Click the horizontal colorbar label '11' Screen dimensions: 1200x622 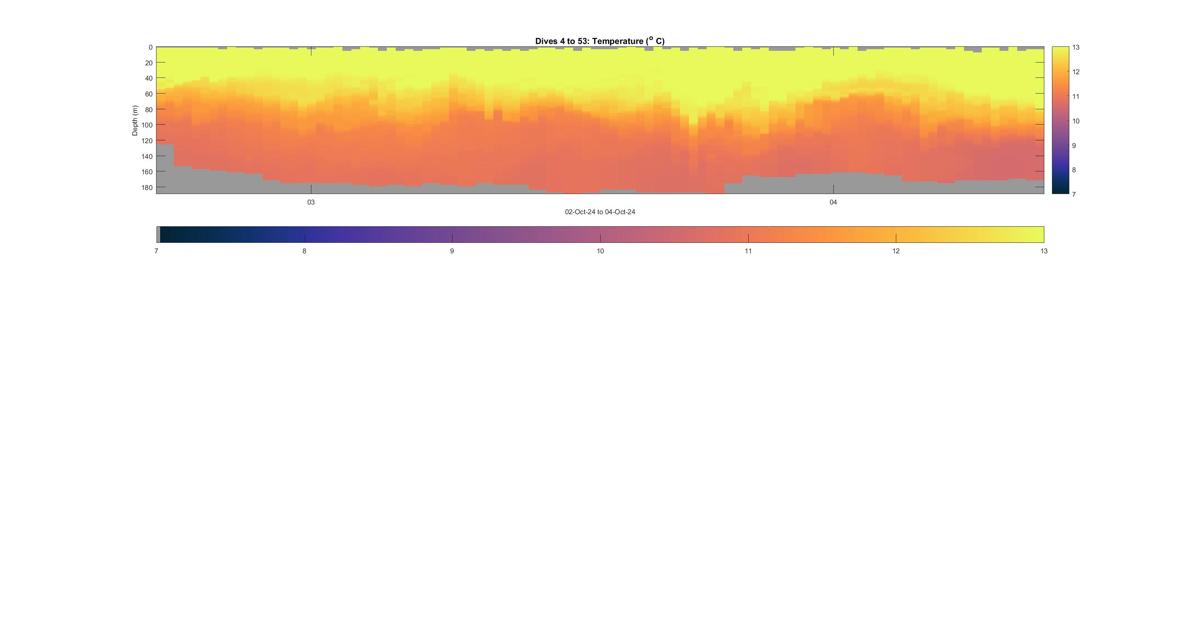[748, 251]
